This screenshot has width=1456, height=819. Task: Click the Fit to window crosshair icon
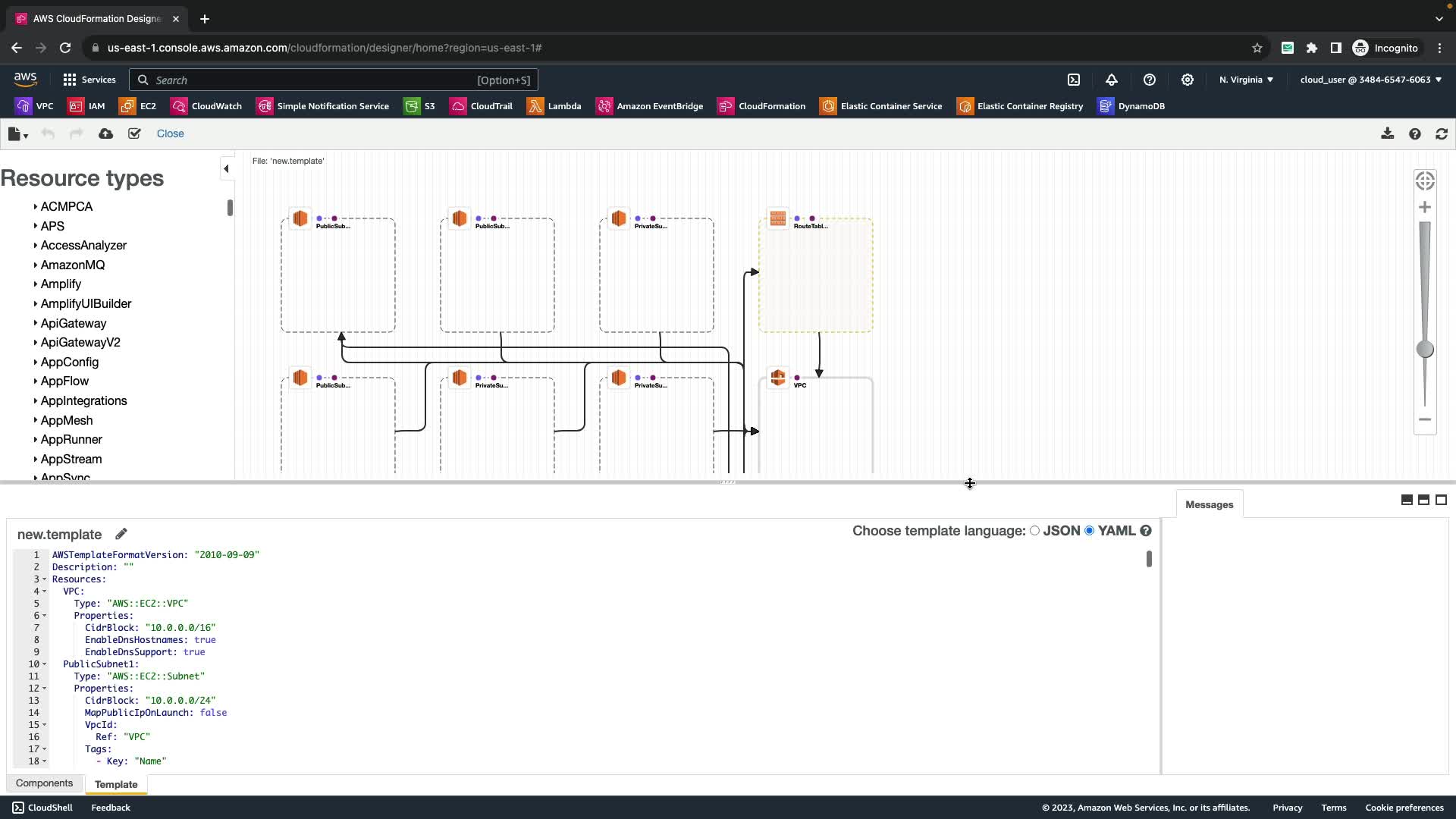tap(1425, 180)
